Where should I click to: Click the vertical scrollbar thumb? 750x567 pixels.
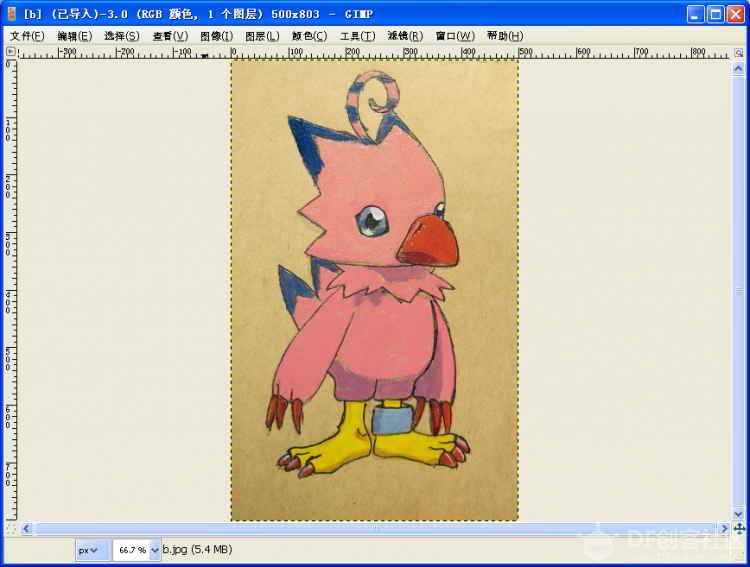(x=738, y=291)
